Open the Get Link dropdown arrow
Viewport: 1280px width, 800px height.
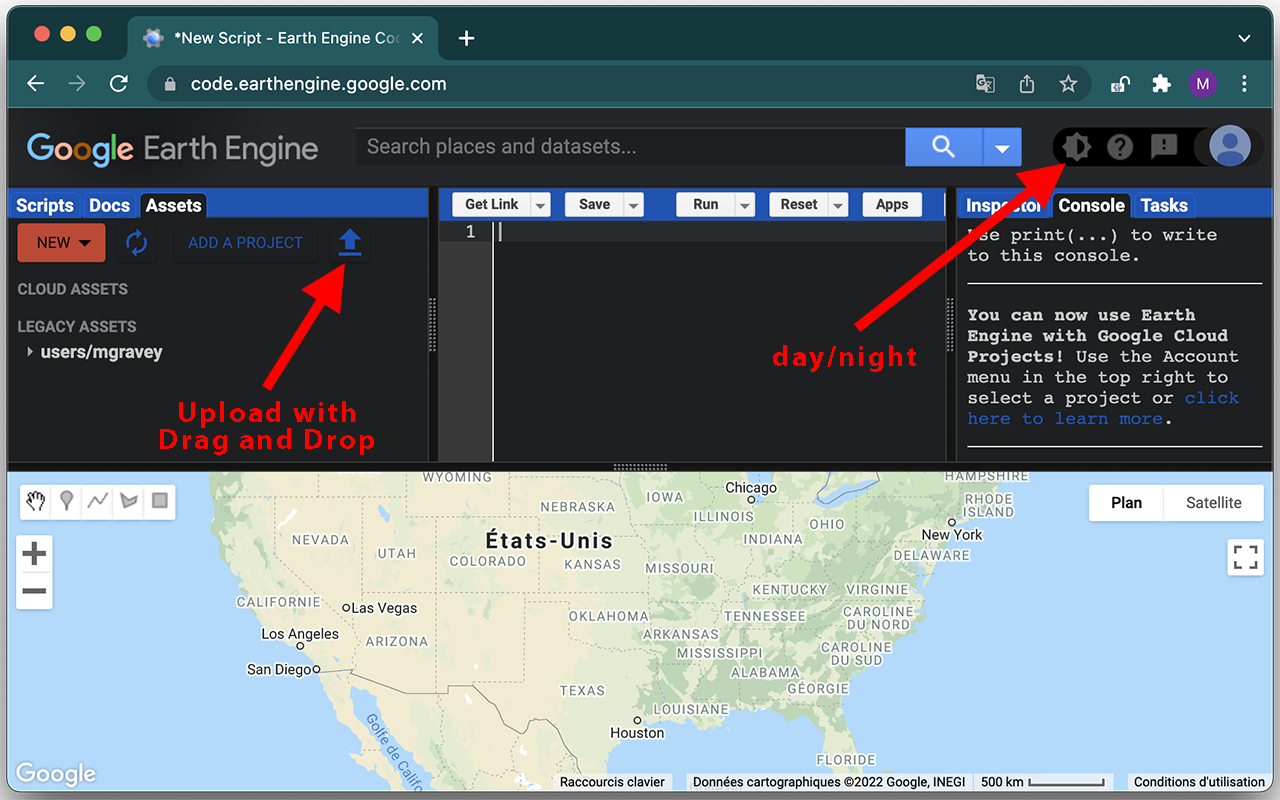540,205
